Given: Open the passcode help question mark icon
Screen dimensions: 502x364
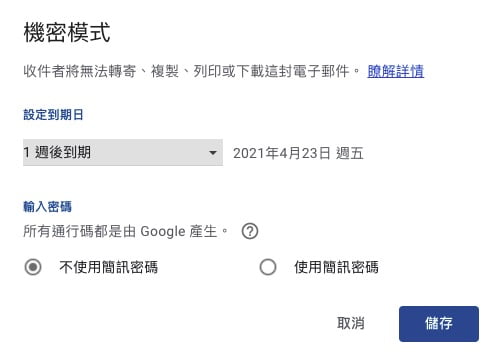Looking at the screenshot, I should point(250,231).
